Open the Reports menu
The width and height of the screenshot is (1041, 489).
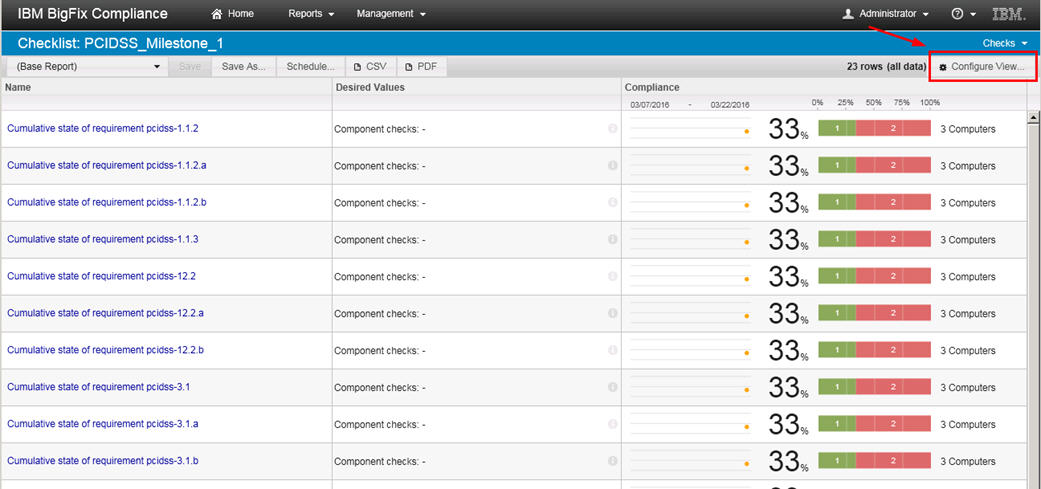[311, 14]
